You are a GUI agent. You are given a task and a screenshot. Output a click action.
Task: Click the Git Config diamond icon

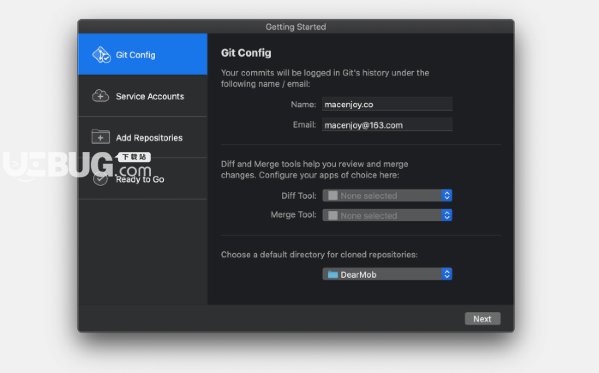pyautogui.click(x=101, y=55)
